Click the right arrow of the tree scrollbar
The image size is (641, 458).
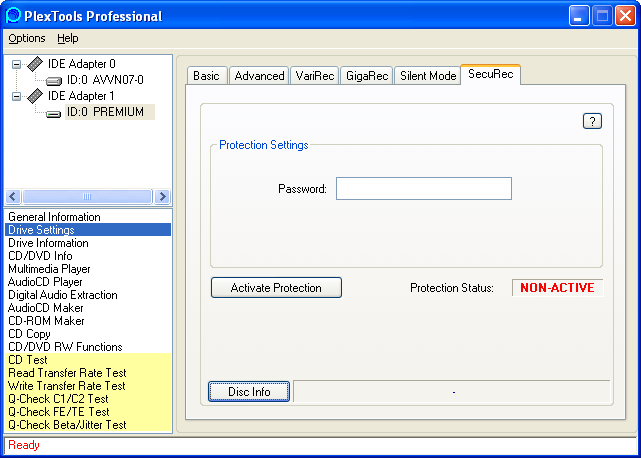click(162, 197)
